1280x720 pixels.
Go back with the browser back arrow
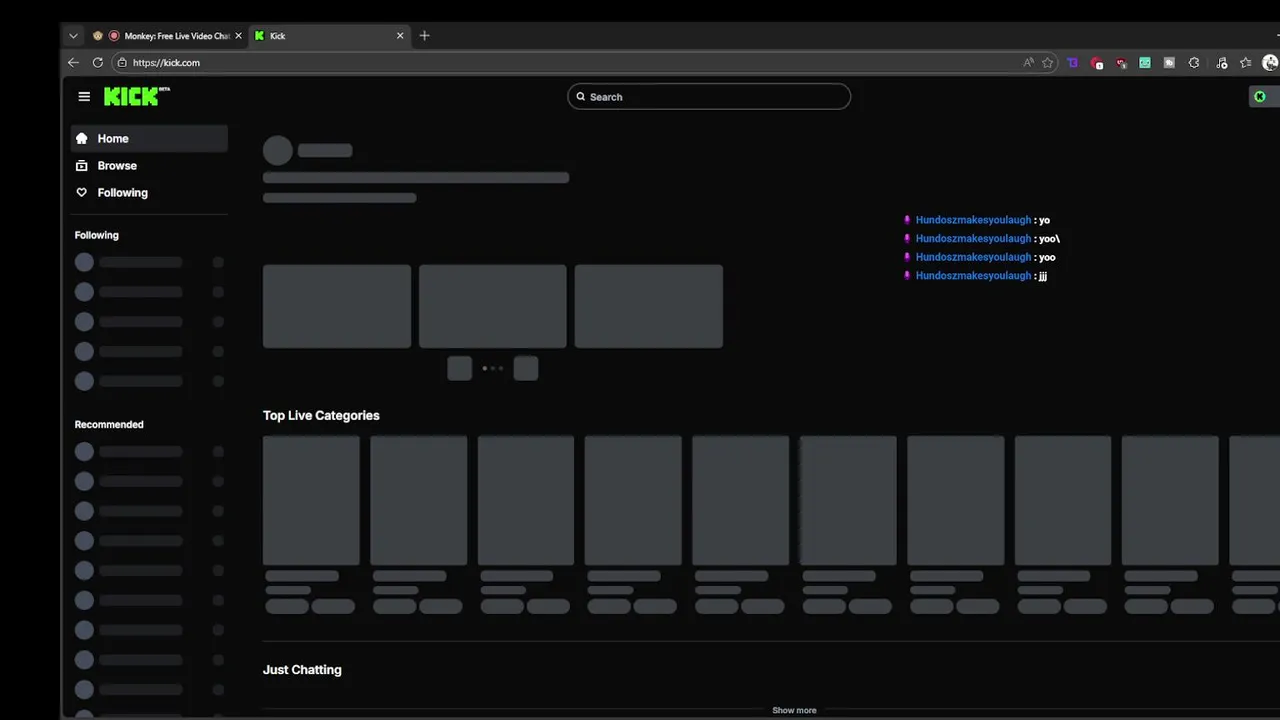coord(73,62)
